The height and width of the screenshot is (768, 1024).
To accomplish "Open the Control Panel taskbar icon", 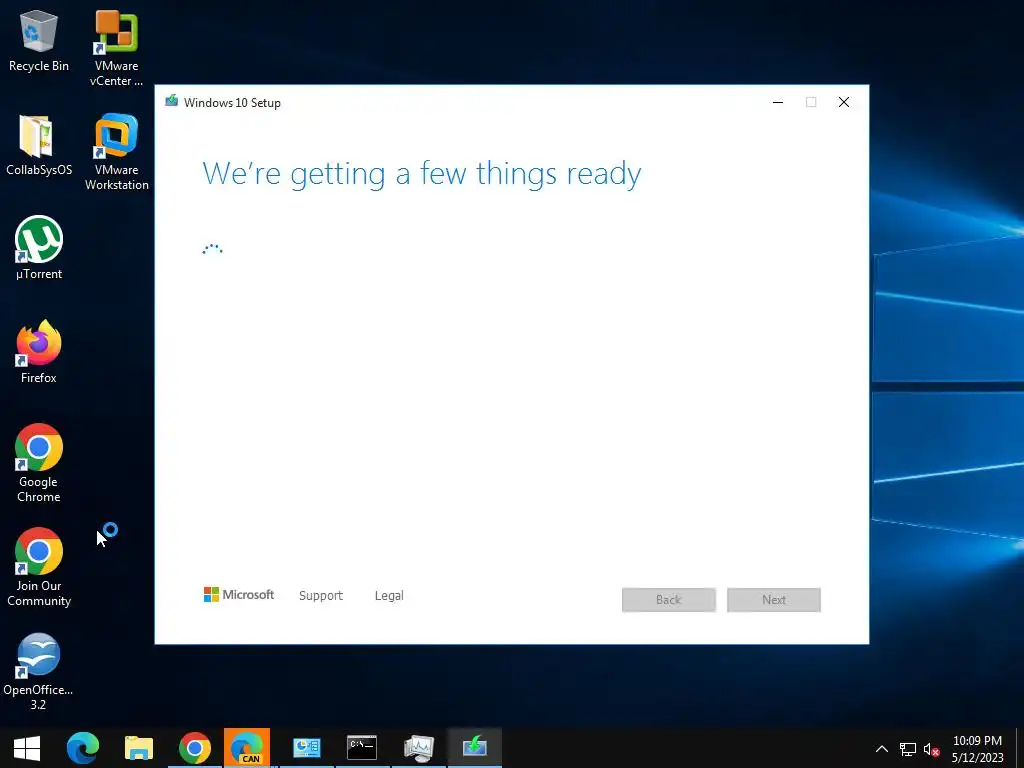I will tap(306, 748).
